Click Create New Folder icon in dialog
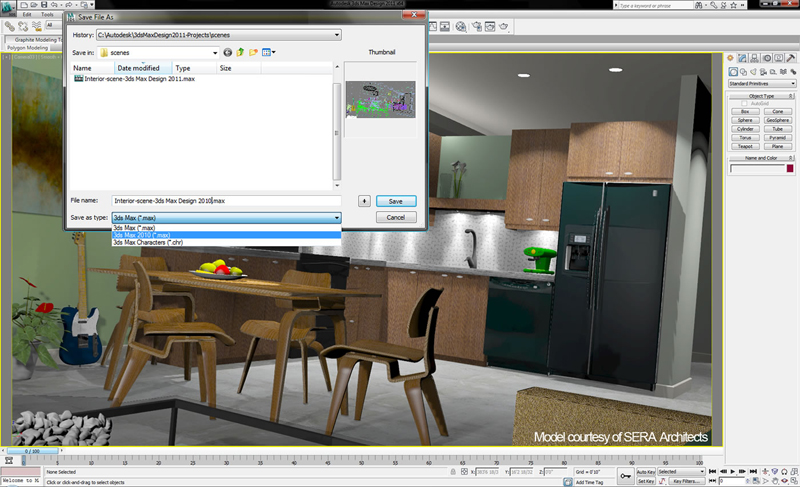The image size is (800, 487). 253,52
